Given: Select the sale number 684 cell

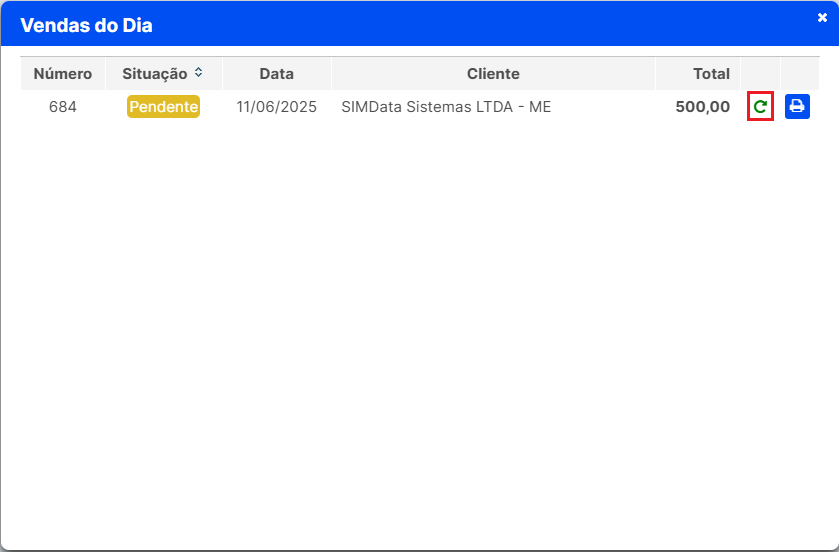Looking at the screenshot, I should (63, 106).
